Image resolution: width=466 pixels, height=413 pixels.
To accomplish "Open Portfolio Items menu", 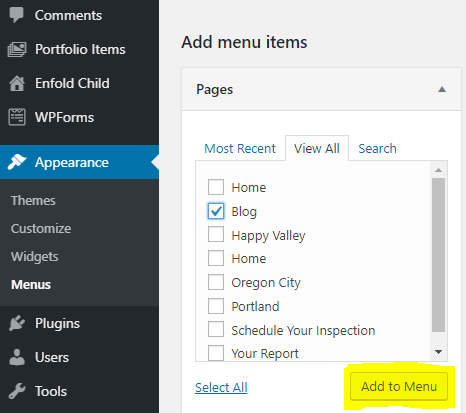I will click(79, 49).
